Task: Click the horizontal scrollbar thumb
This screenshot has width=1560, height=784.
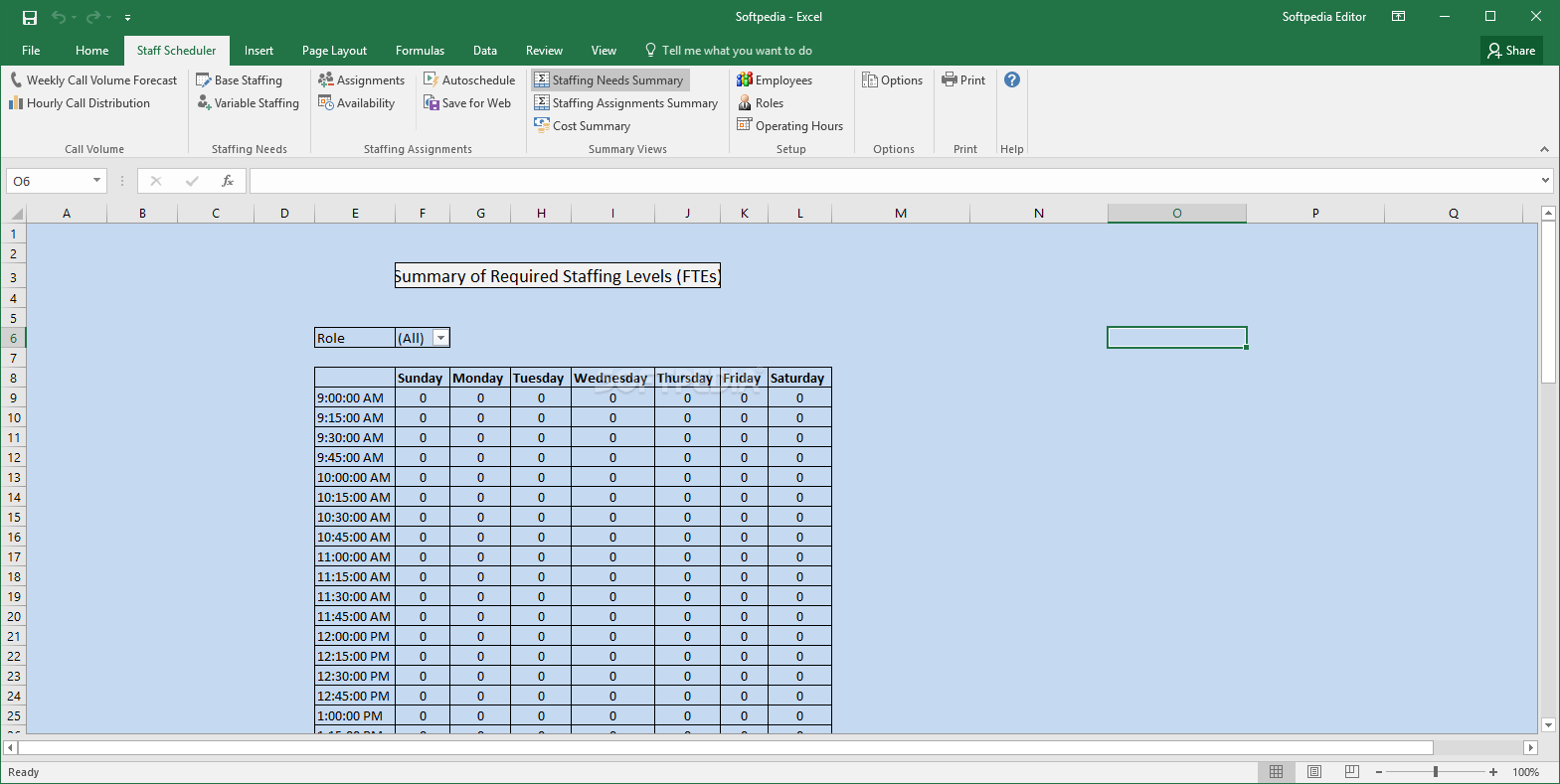Action: click(x=725, y=747)
